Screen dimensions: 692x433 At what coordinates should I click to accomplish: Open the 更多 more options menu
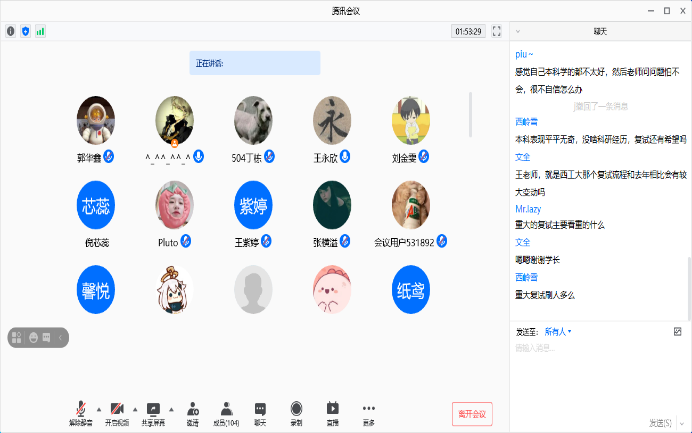pyautogui.click(x=369, y=412)
